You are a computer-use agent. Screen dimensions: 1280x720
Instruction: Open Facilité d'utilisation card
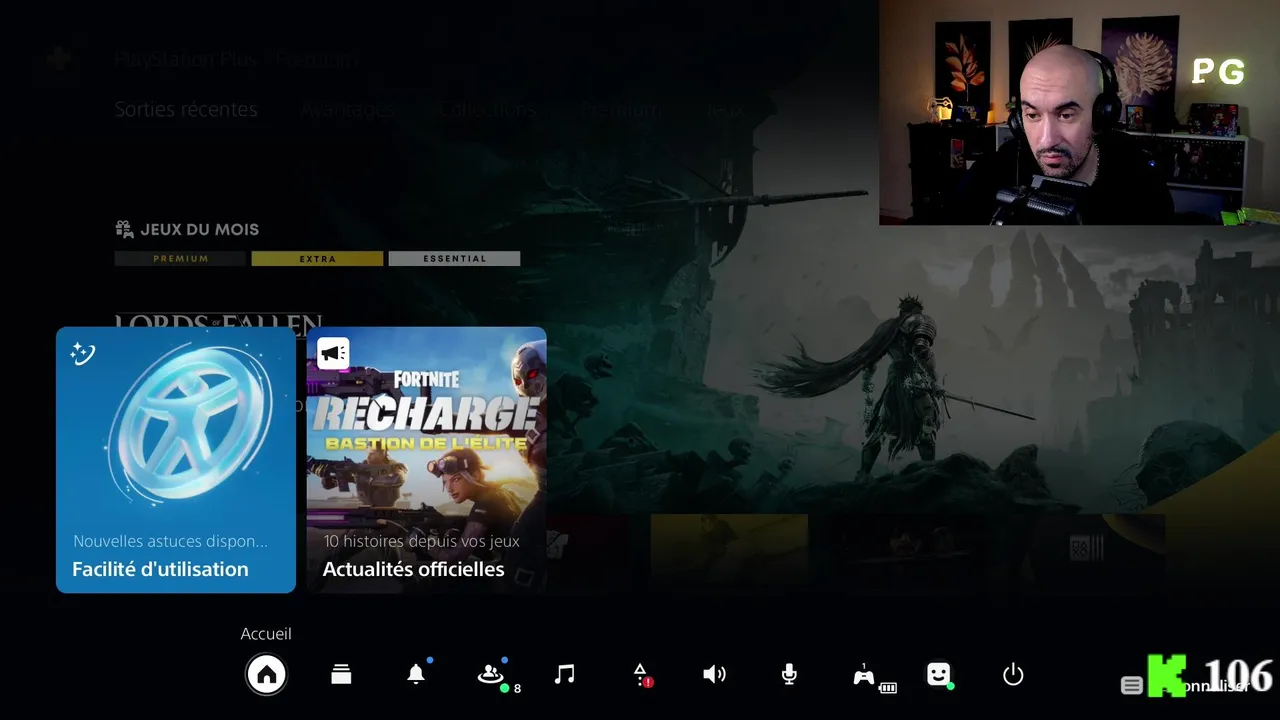coord(176,460)
